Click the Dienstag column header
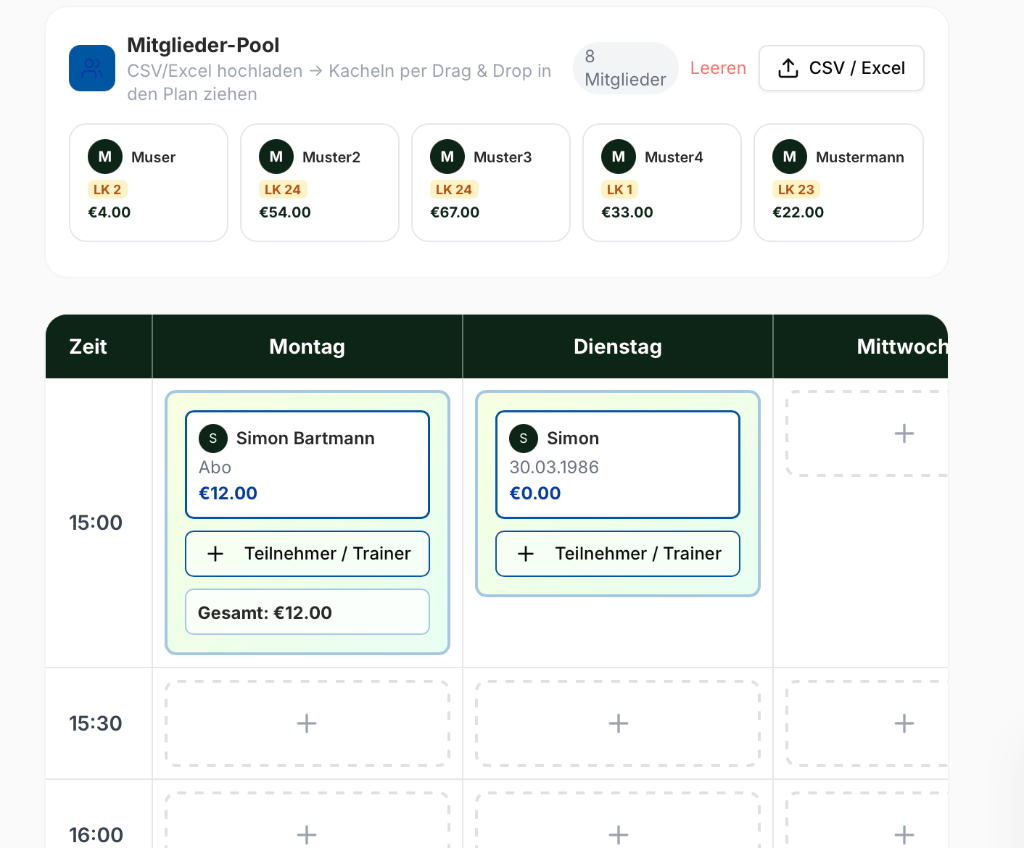Screen dimensions: 1024x848 coord(618,346)
